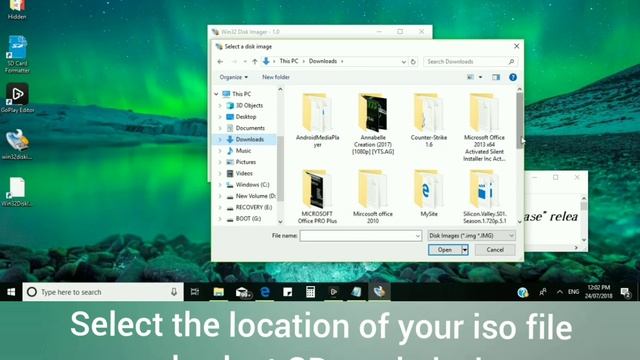Click the Win32 Disk Imager taskbar icon
Screen dimensions: 640x360
click(379, 292)
